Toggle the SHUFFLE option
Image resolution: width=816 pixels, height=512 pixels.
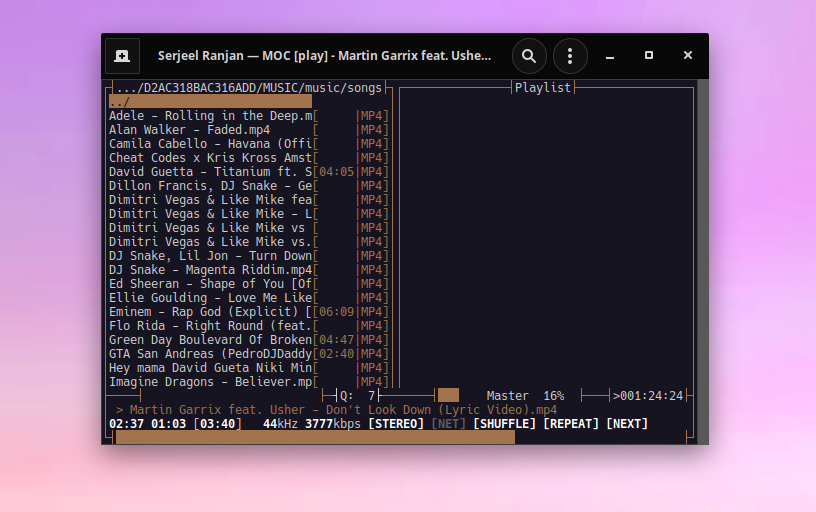[x=504, y=424]
